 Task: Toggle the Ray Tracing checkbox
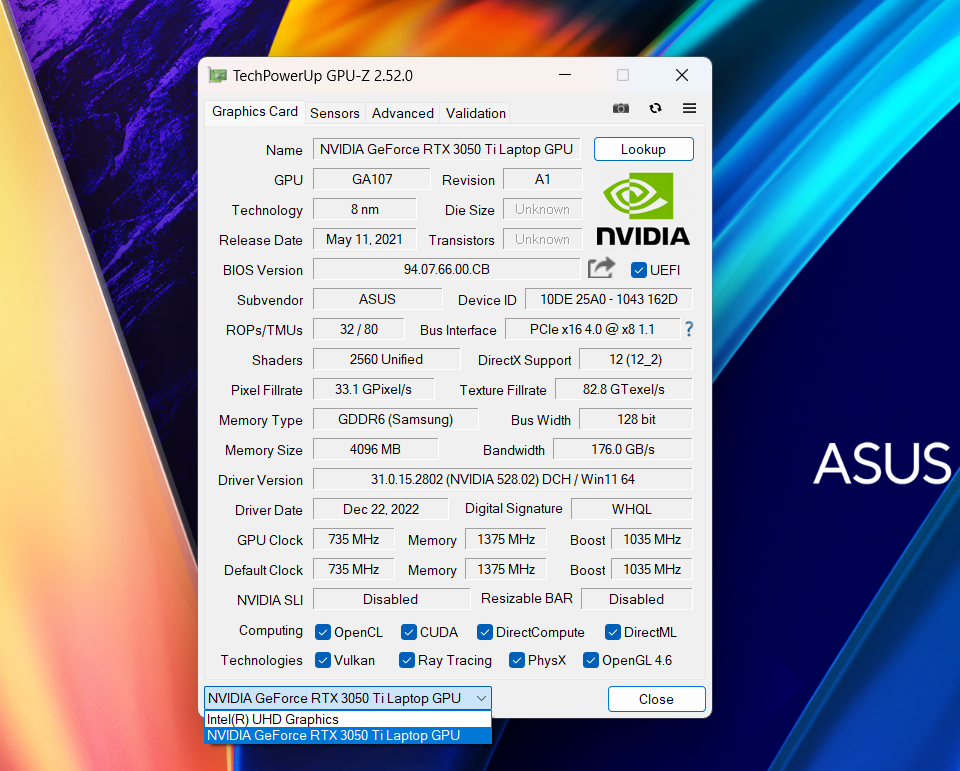click(x=407, y=660)
